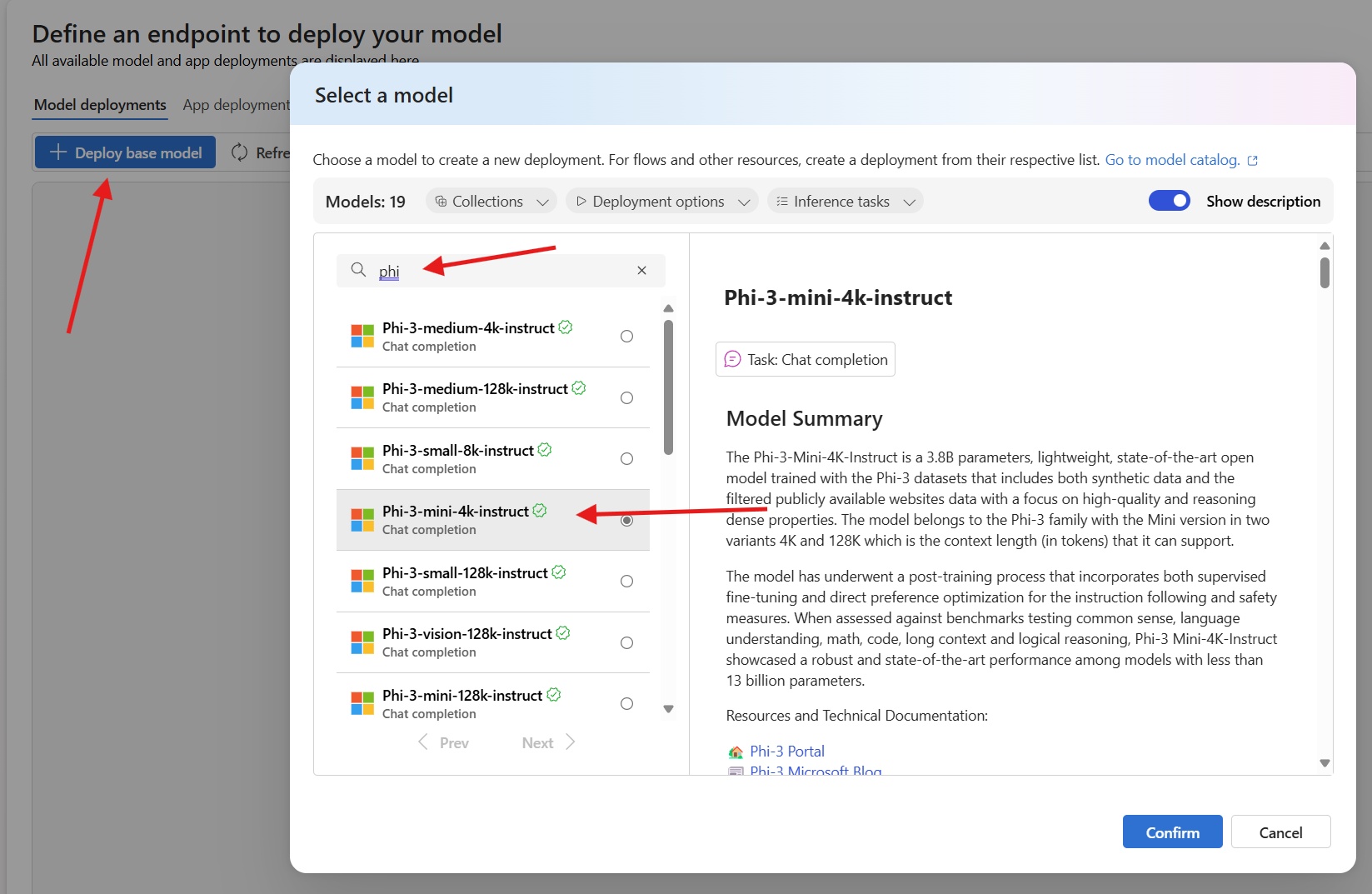Select the Phi-3-small-8k-instruct radio button
This screenshot has height=894, width=1372.
point(626,458)
